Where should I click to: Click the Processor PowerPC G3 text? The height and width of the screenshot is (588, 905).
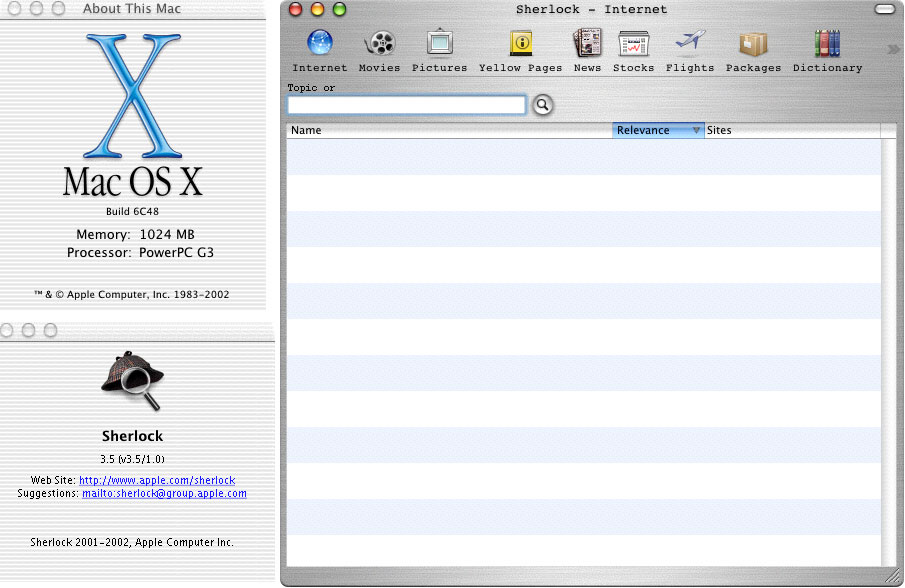coord(140,252)
